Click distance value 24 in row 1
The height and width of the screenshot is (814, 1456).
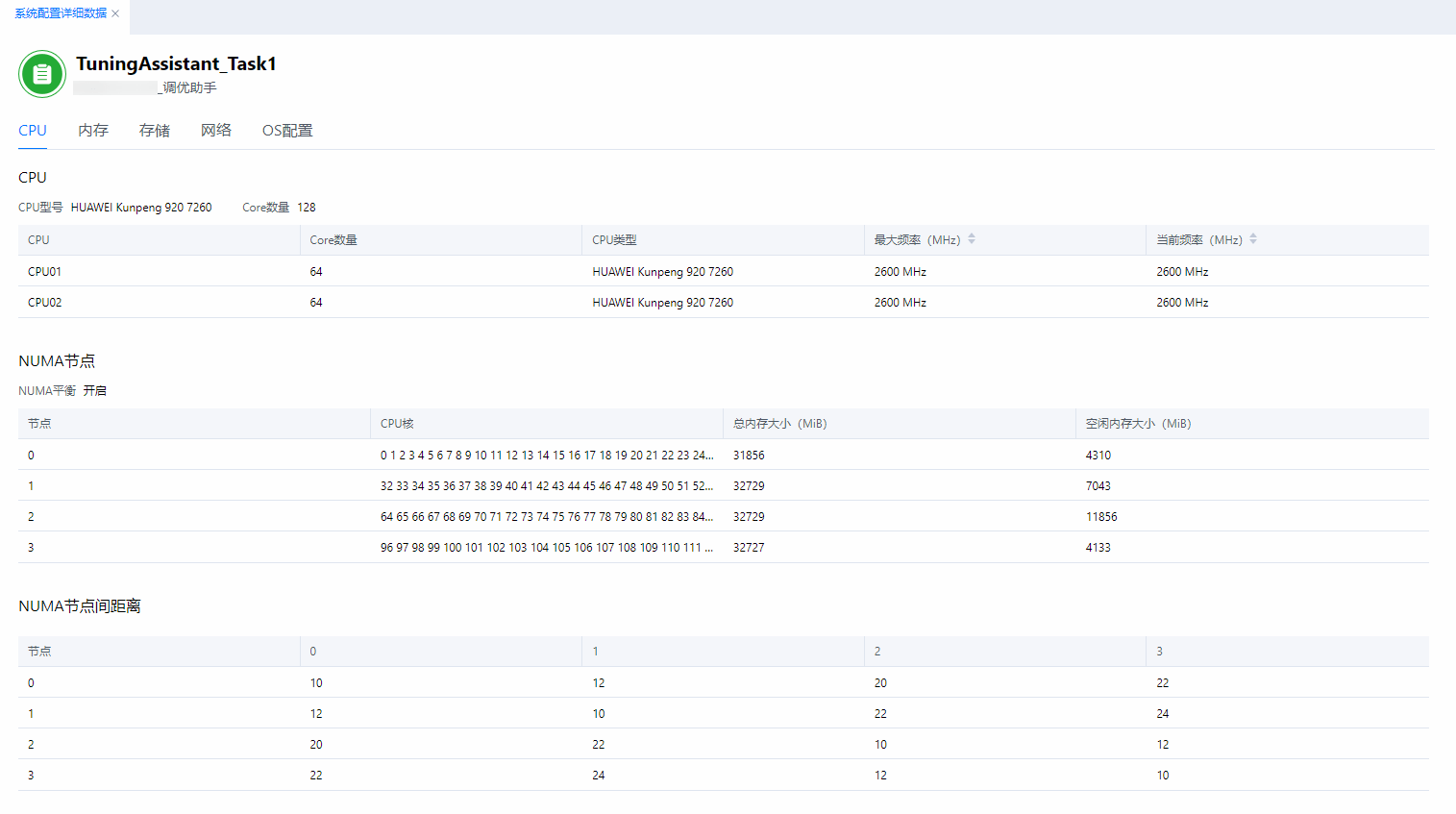[x=1163, y=714]
